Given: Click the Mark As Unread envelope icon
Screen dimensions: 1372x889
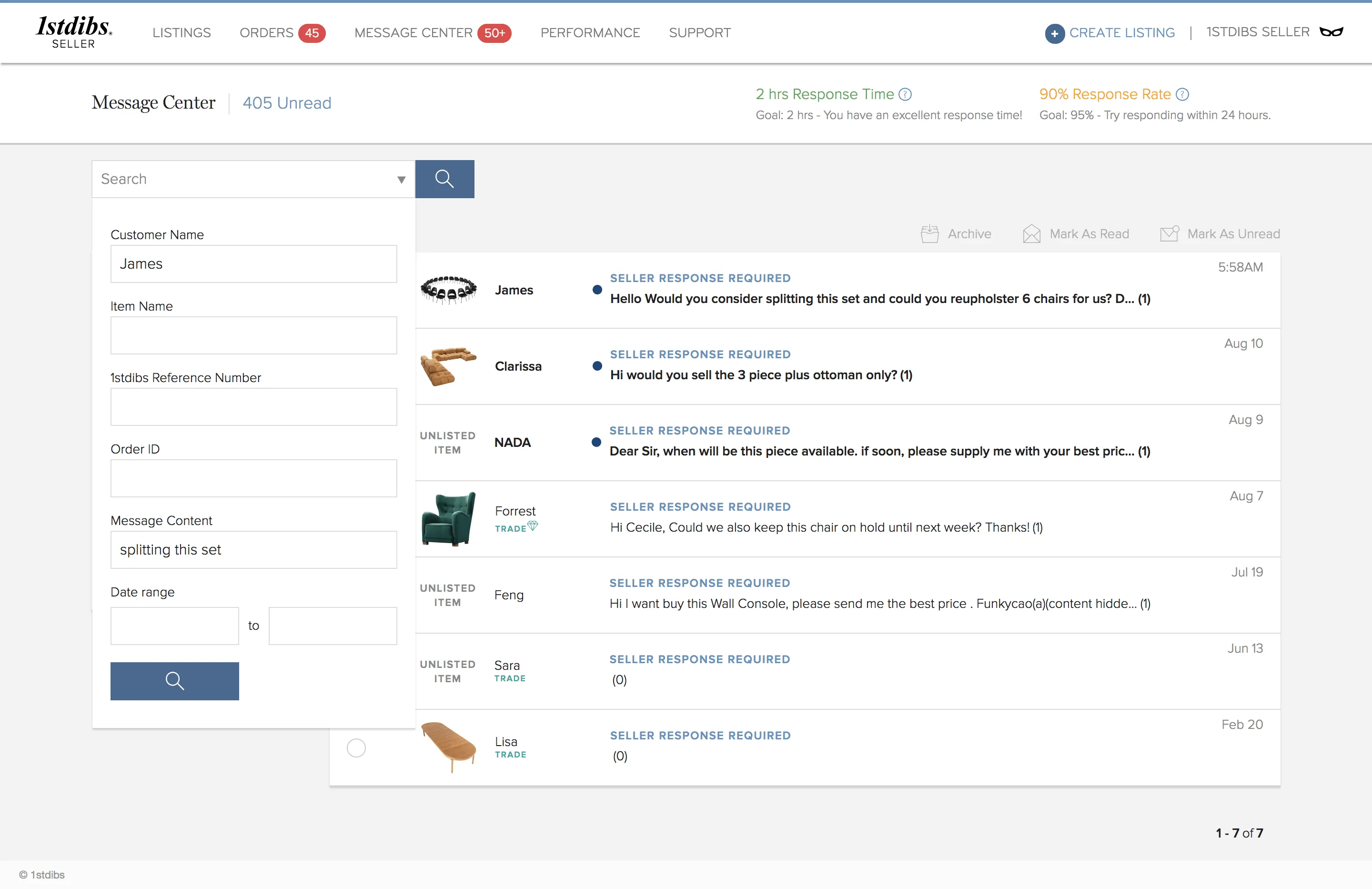Looking at the screenshot, I should tap(1170, 233).
